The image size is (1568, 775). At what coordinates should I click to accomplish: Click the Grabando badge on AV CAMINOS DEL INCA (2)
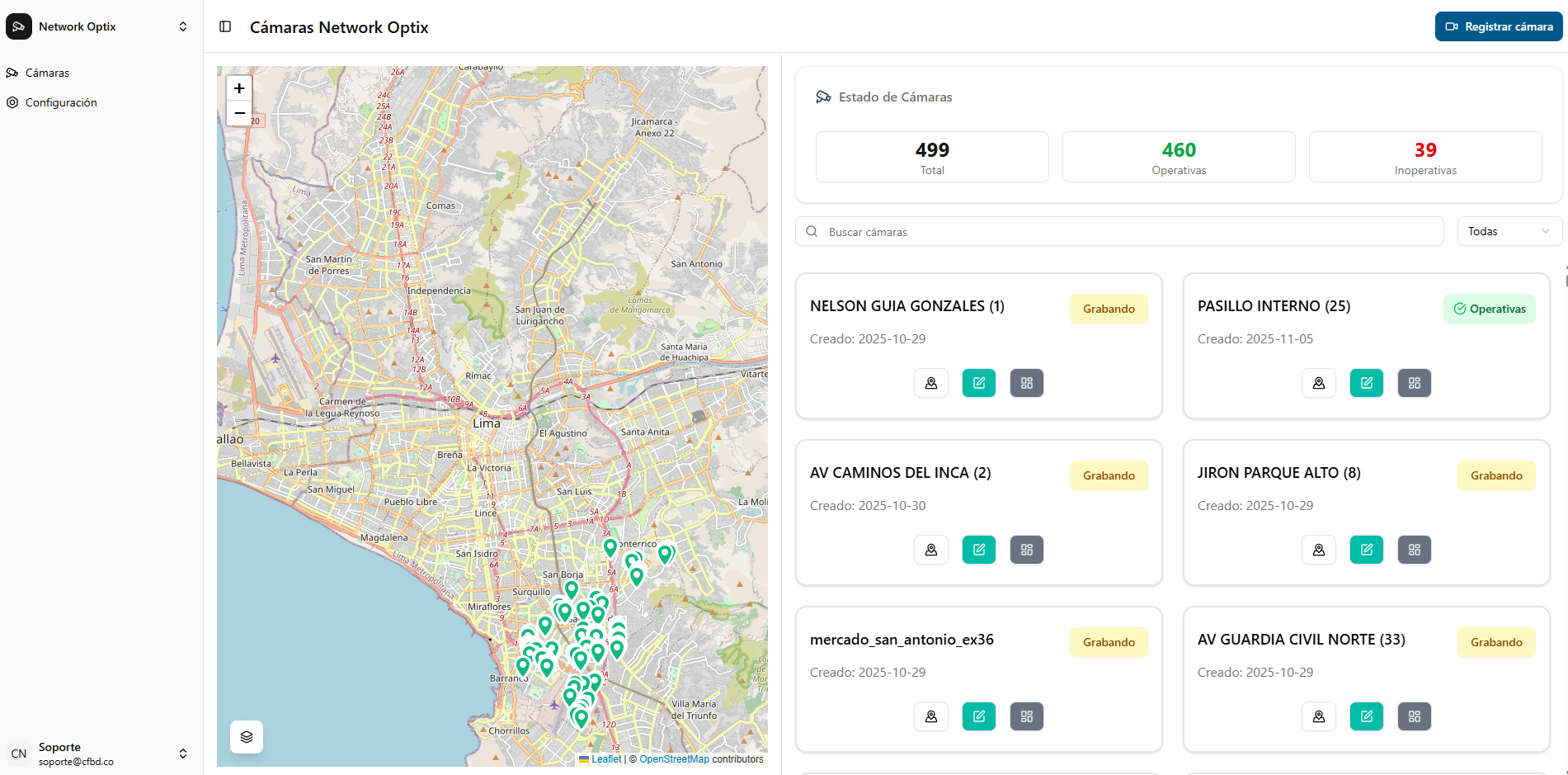(1109, 475)
